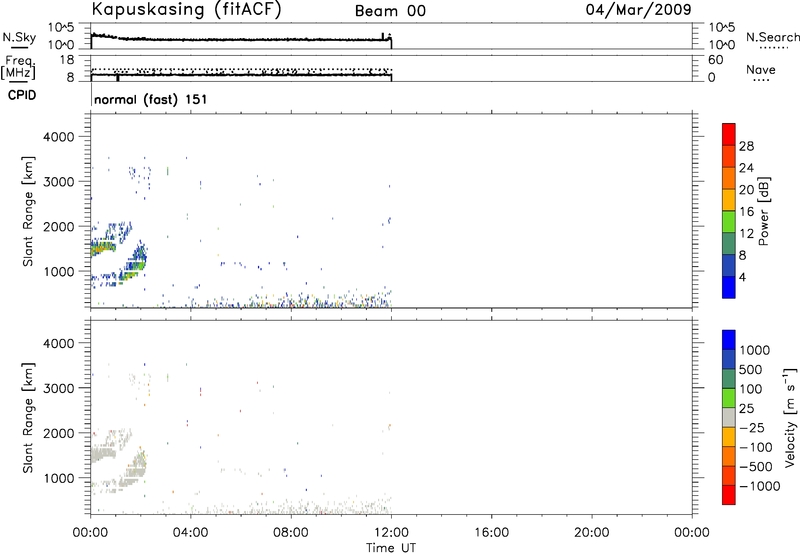The image size is (800, 554).
Task: Pick the green Power segment between 12 and 16
Action: coord(729,222)
